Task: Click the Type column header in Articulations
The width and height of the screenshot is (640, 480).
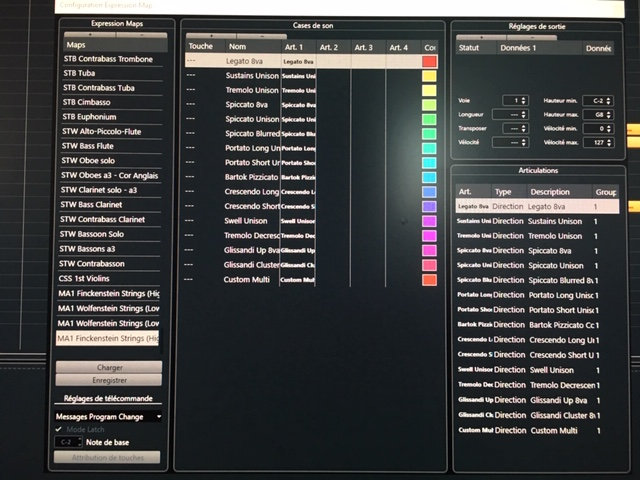Action: [509, 192]
